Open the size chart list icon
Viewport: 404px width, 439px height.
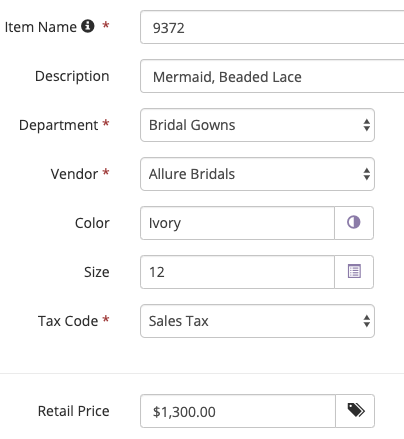354,272
